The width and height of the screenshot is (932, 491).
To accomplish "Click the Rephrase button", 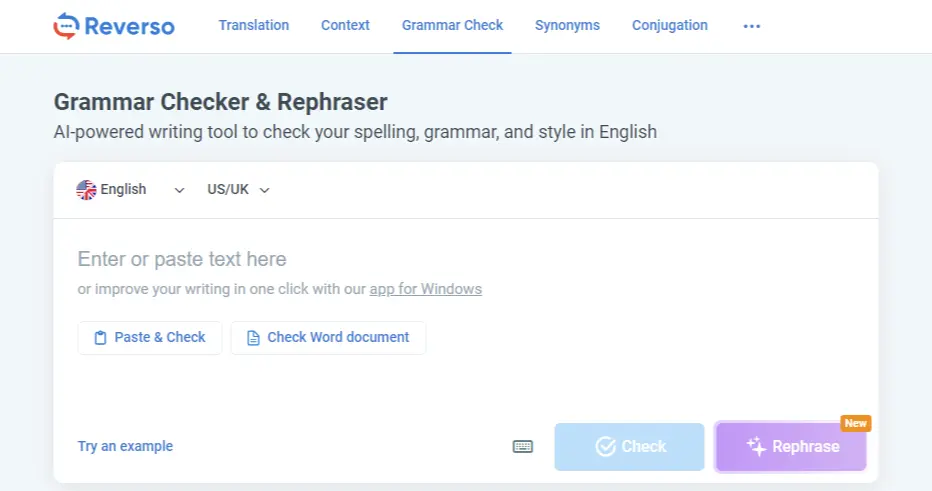I will click(791, 446).
